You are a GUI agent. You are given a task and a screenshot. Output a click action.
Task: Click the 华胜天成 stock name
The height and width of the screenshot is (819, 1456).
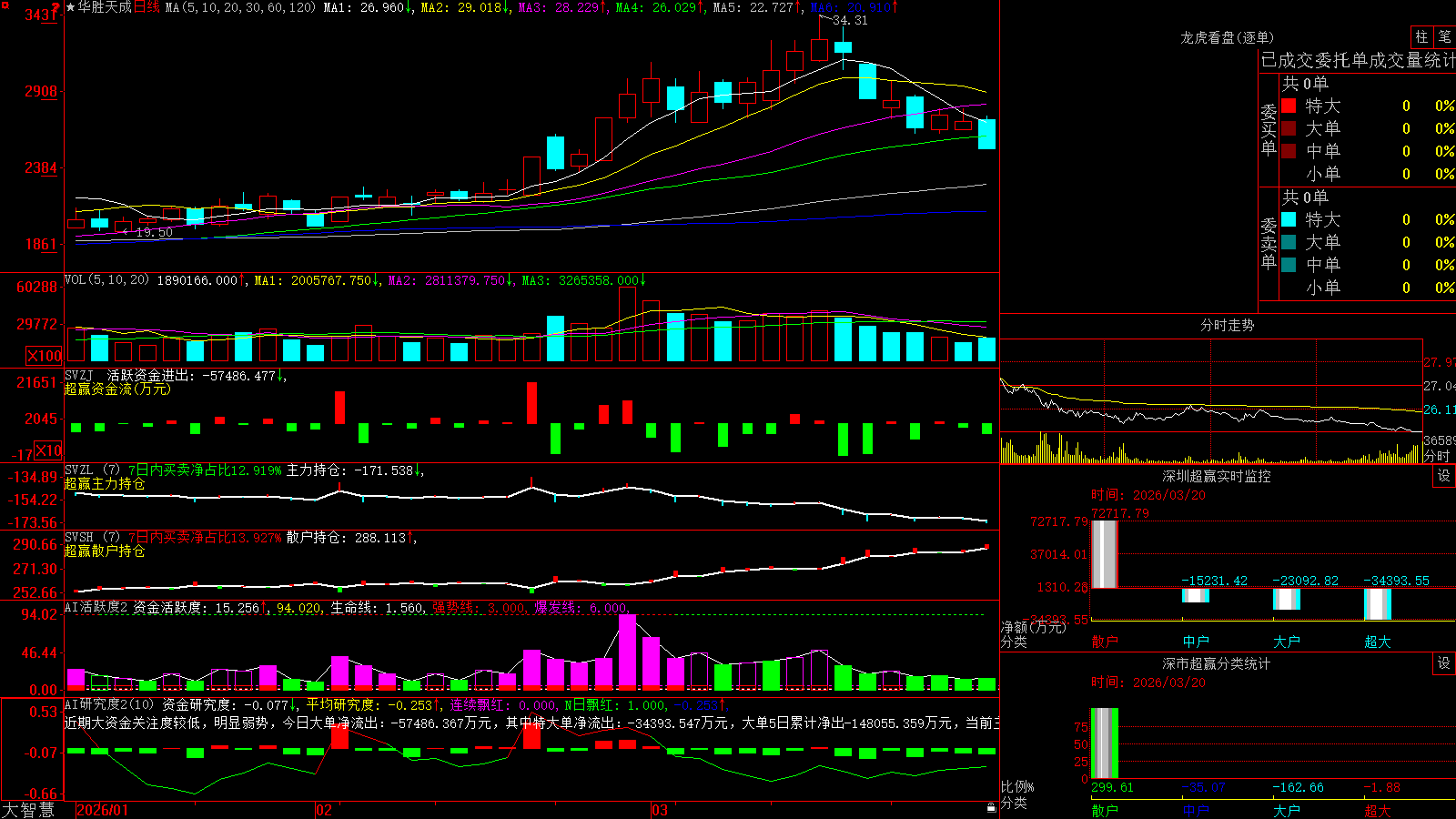pyautogui.click(x=105, y=7)
